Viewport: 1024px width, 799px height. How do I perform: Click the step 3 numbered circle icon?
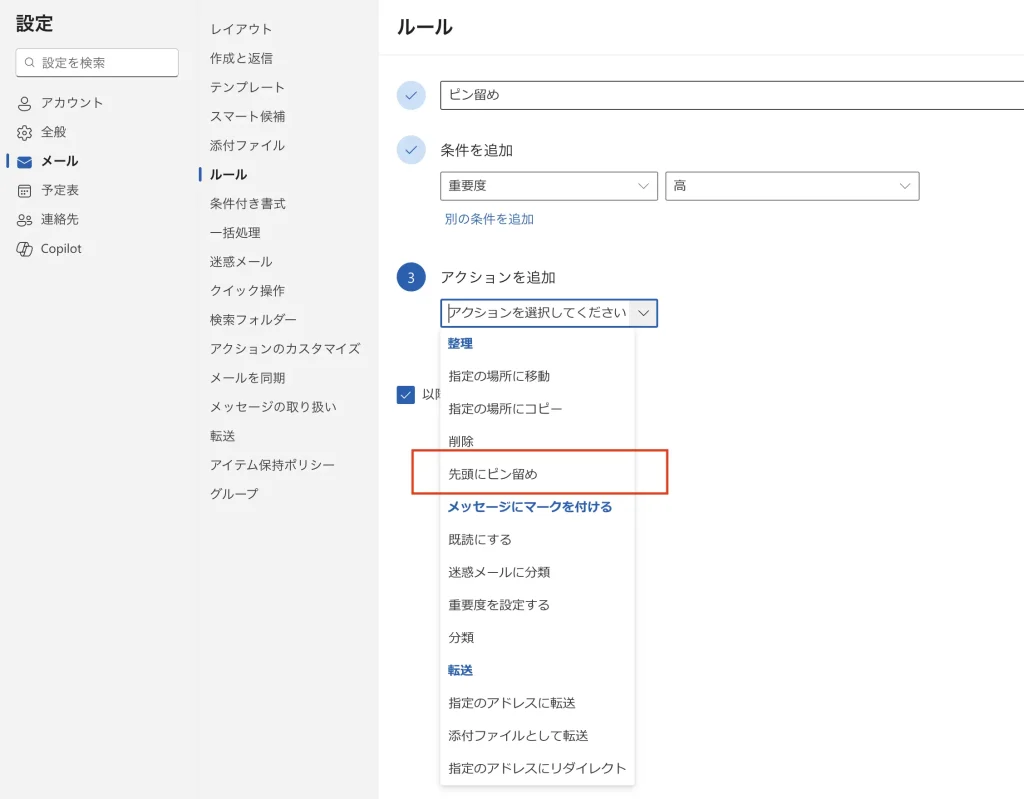411,278
